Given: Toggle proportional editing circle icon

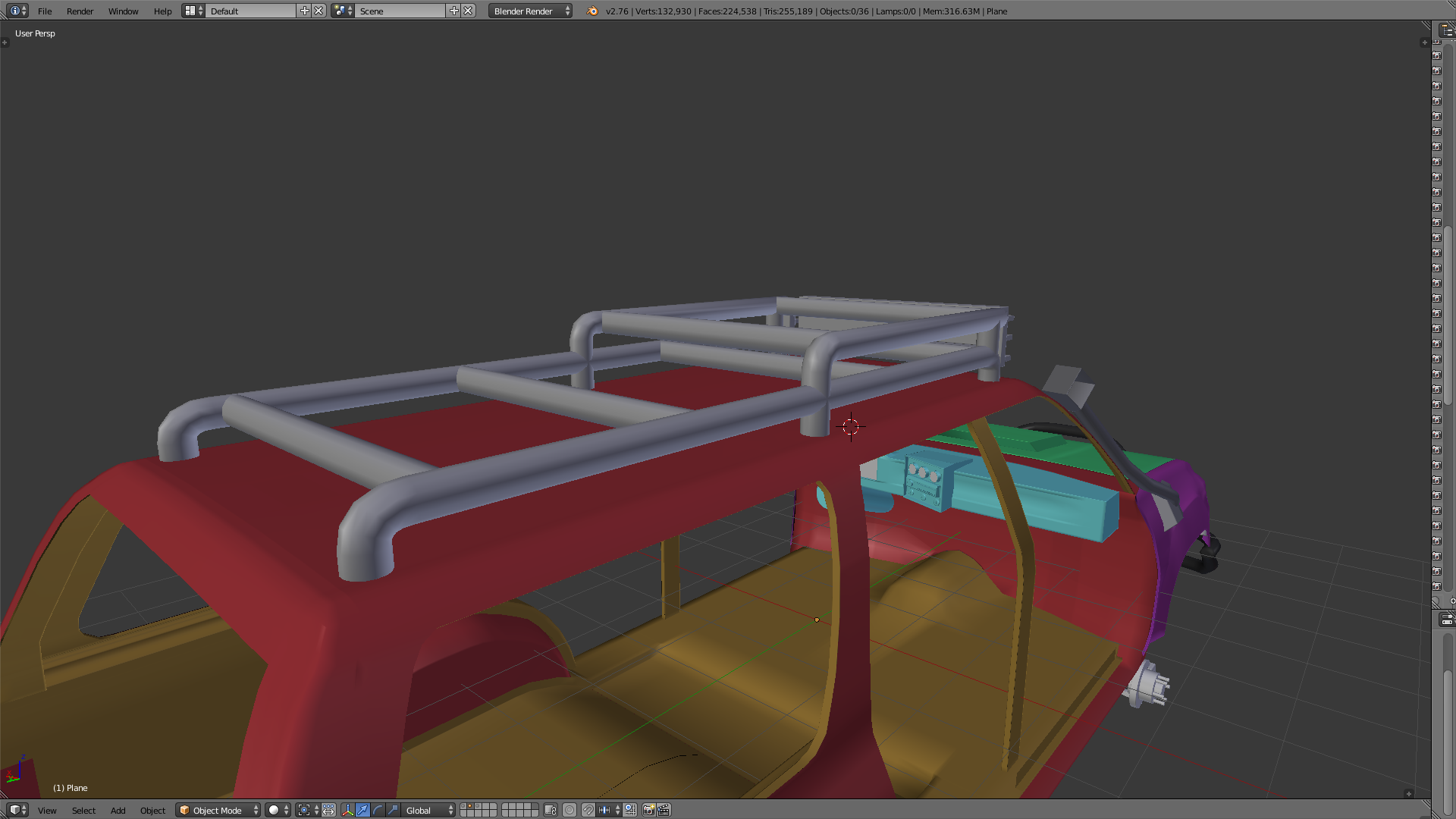Looking at the screenshot, I should [570, 810].
